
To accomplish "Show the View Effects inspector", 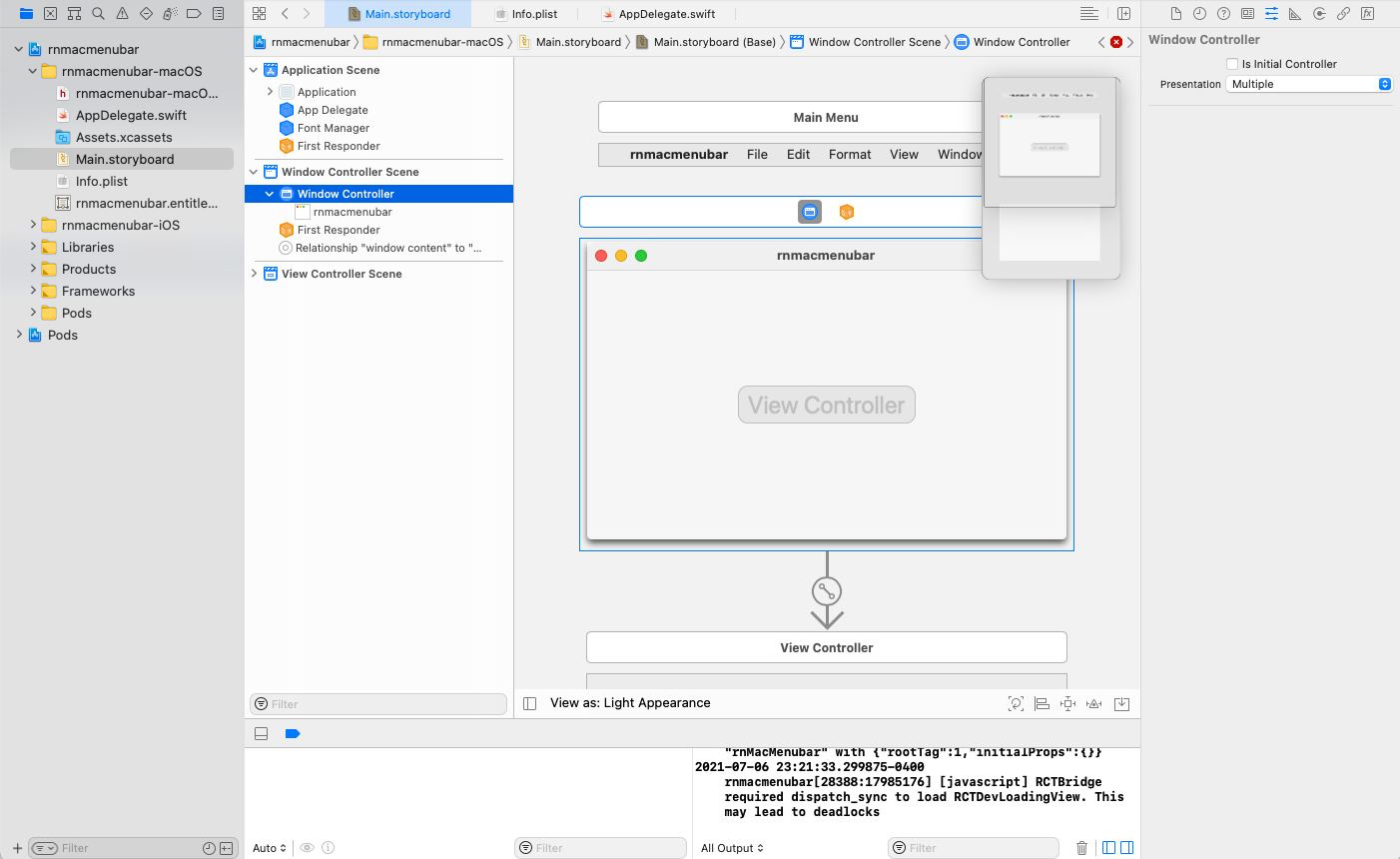I will tap(1367, 14).
